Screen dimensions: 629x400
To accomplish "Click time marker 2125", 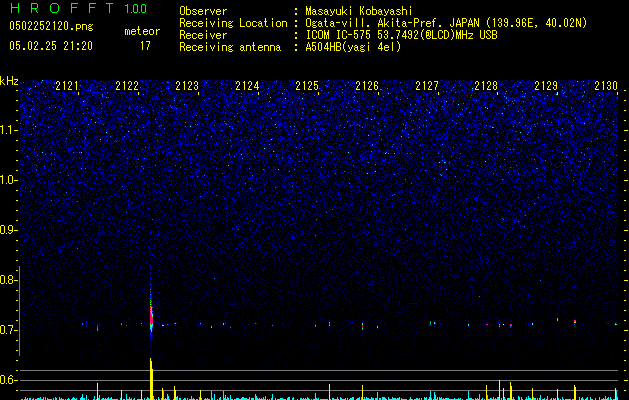I will click(x=307, y=86).
